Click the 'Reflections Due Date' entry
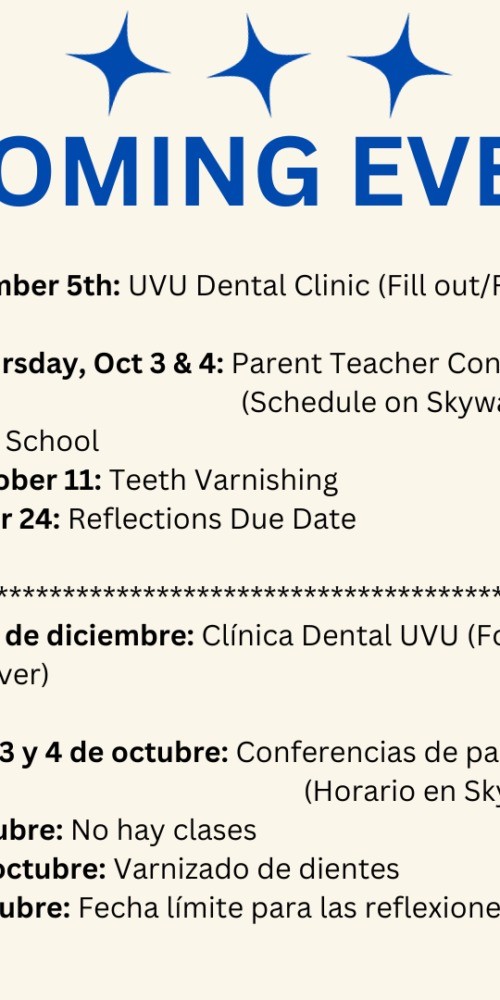500x1000 pixels. tap(212, 519)
